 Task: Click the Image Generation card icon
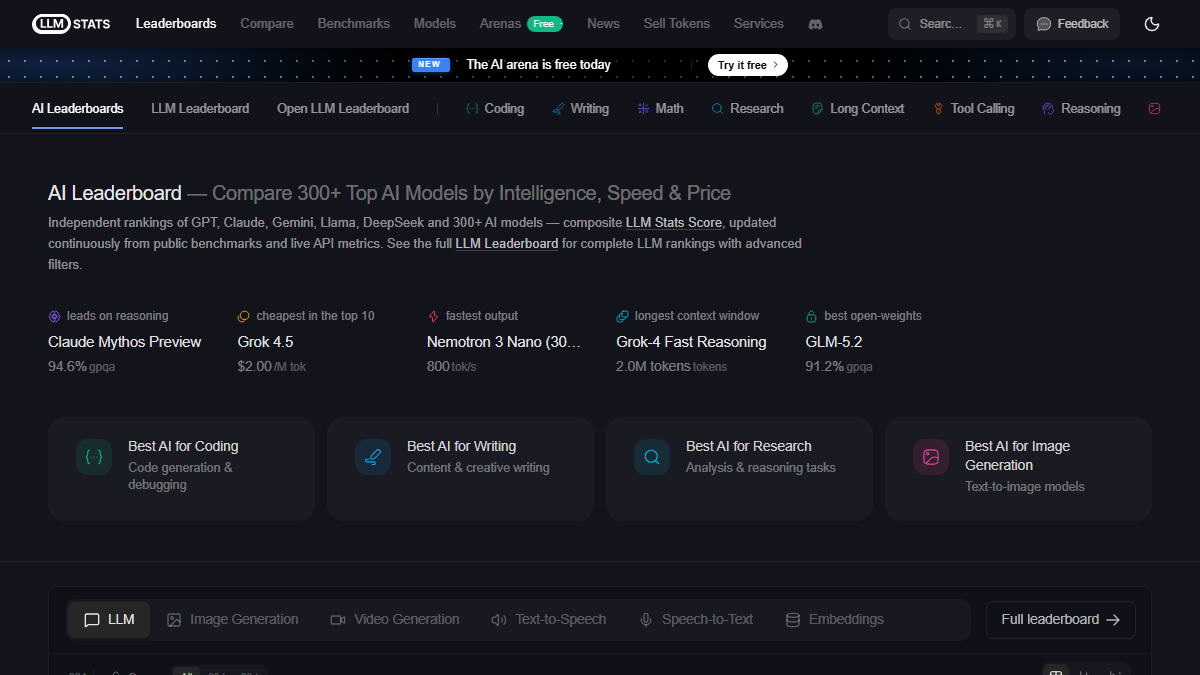pyautogui.click(x=931, y=457)
